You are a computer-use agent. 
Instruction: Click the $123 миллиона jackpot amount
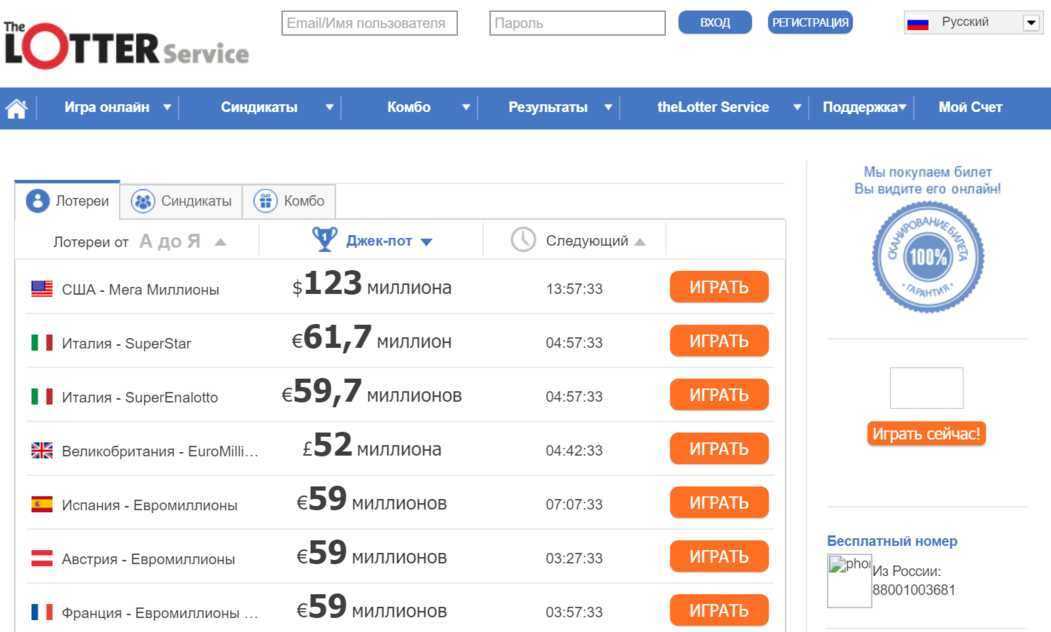coord(371,284)
